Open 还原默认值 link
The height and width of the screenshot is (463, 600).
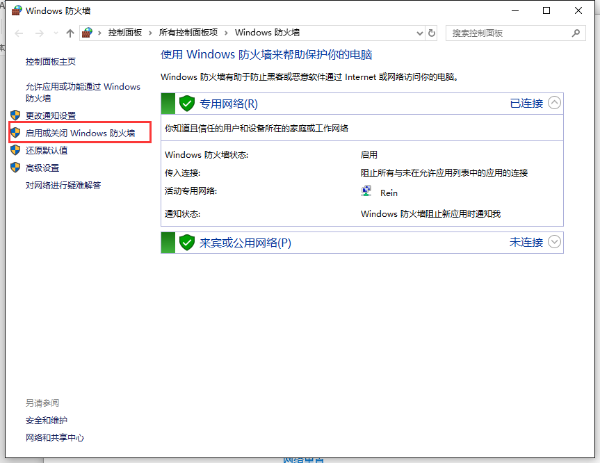click(x=46, y=150)
